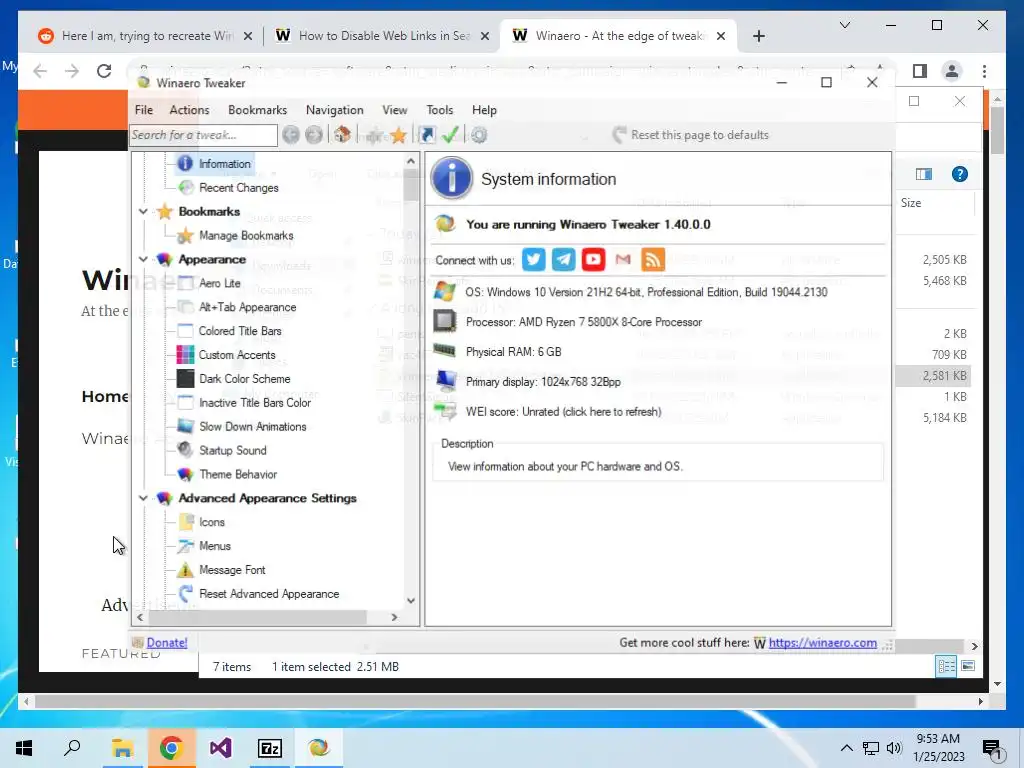
Task: Click the blue help question mark in Explorer
Action: point(959,174)
